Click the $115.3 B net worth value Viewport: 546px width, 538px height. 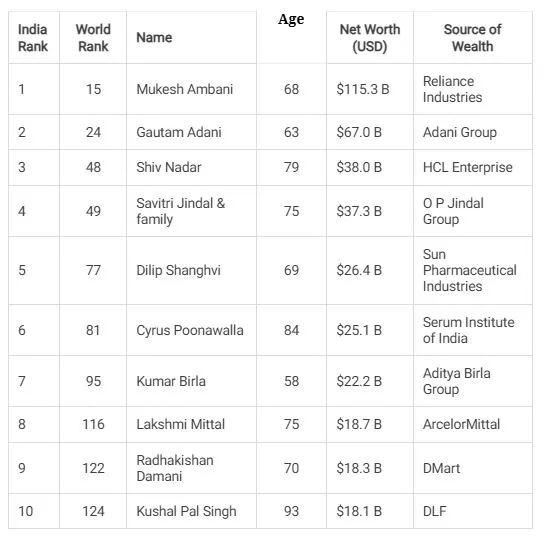[x=362, y=89]
